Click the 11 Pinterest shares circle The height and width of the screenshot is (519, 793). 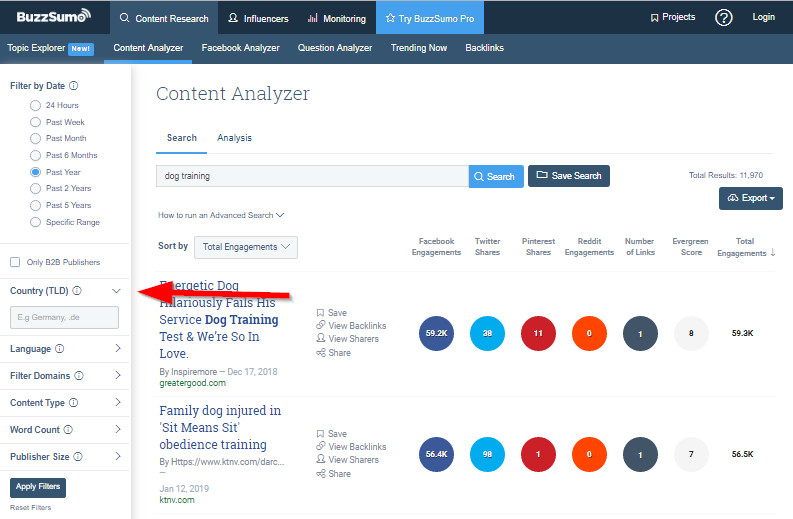click(x=538, y=333)
